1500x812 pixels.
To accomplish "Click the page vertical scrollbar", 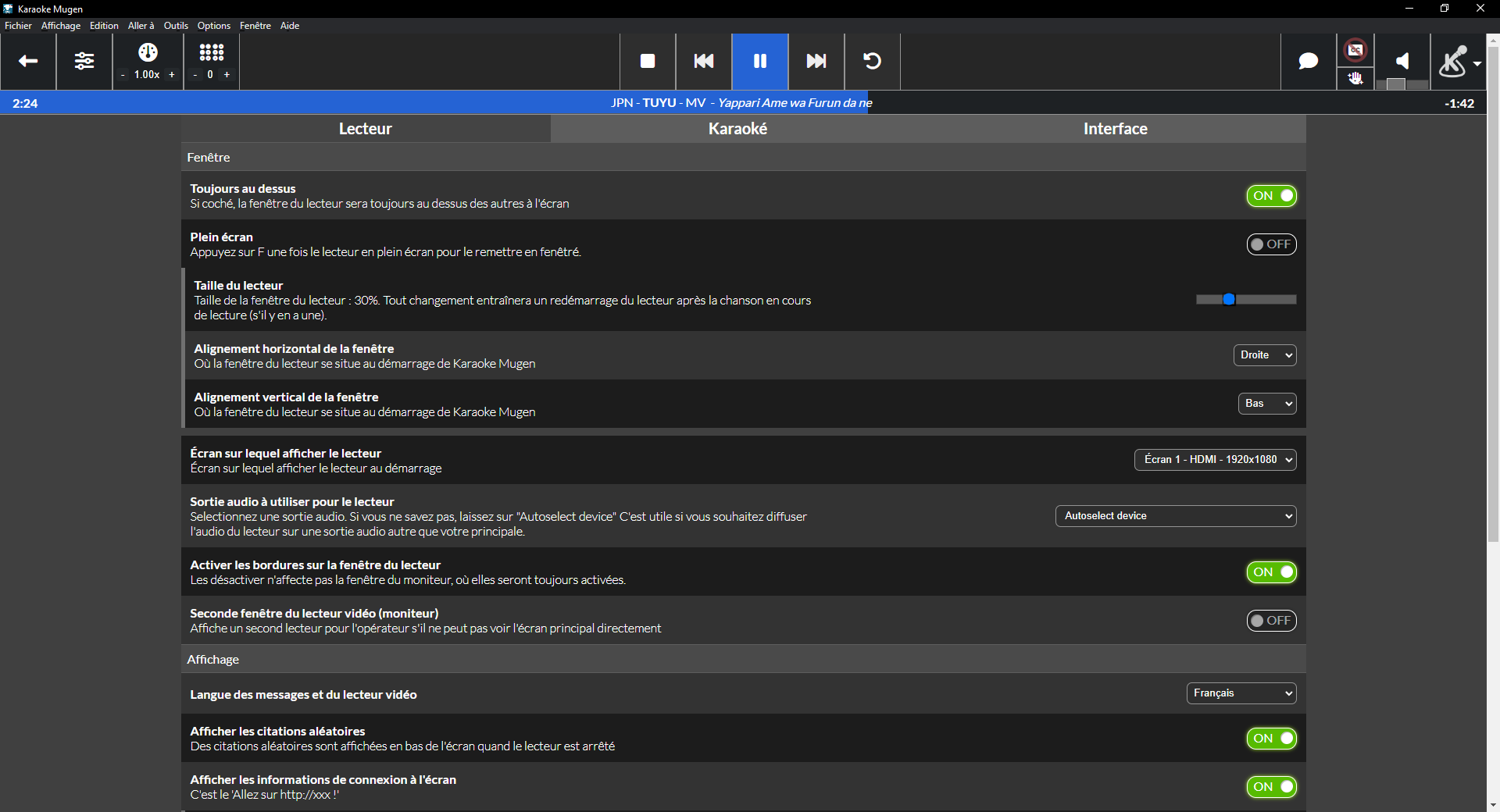I will point(1493,294).
